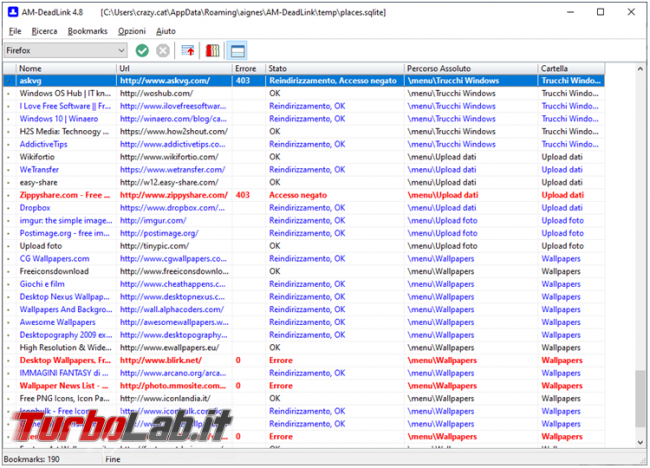The image size is (650, 468).
Task: Select the Dropbox bookmark
Action: (304, 208)
